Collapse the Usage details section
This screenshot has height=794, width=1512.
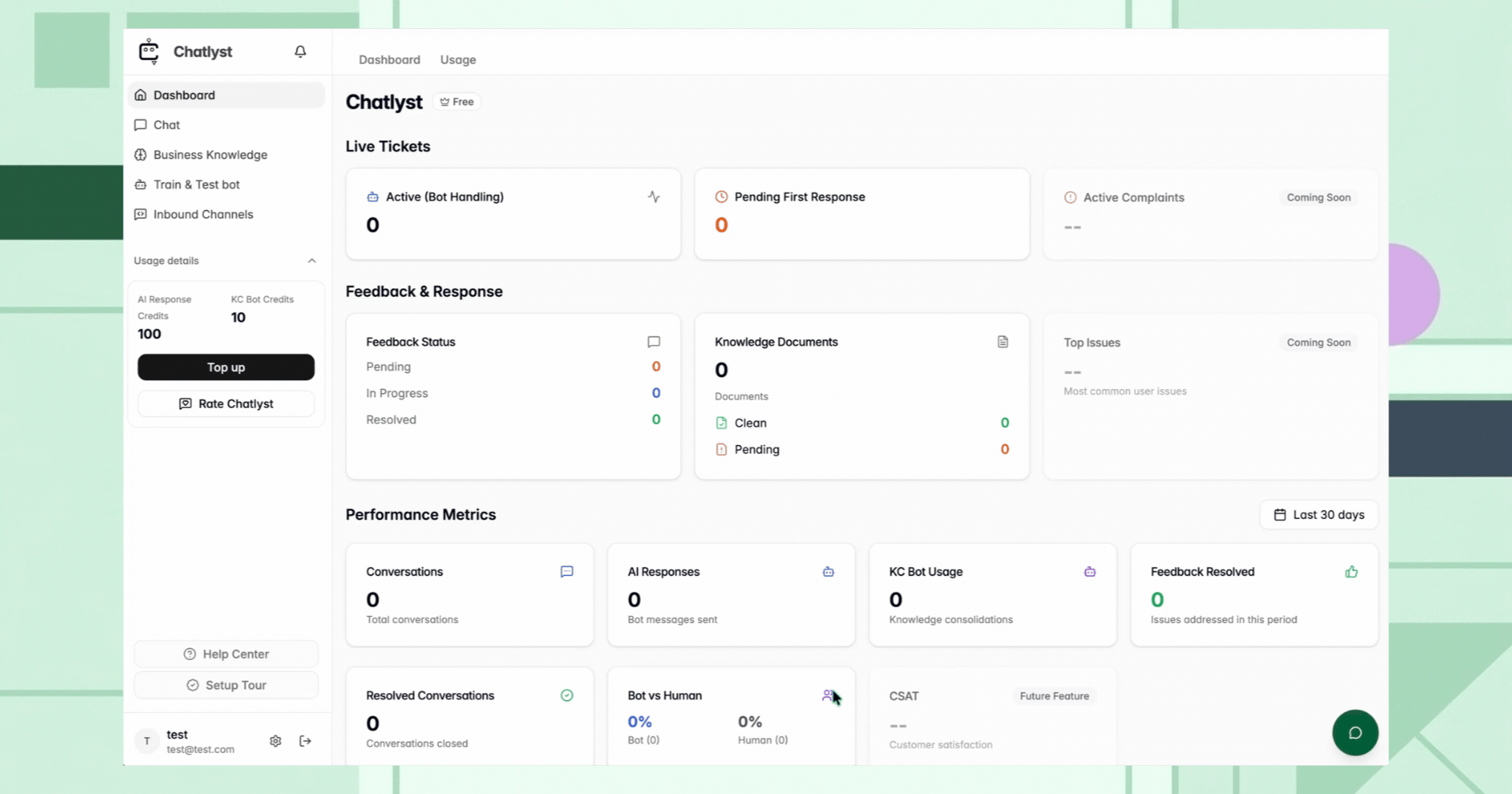(x=312, y=261)
